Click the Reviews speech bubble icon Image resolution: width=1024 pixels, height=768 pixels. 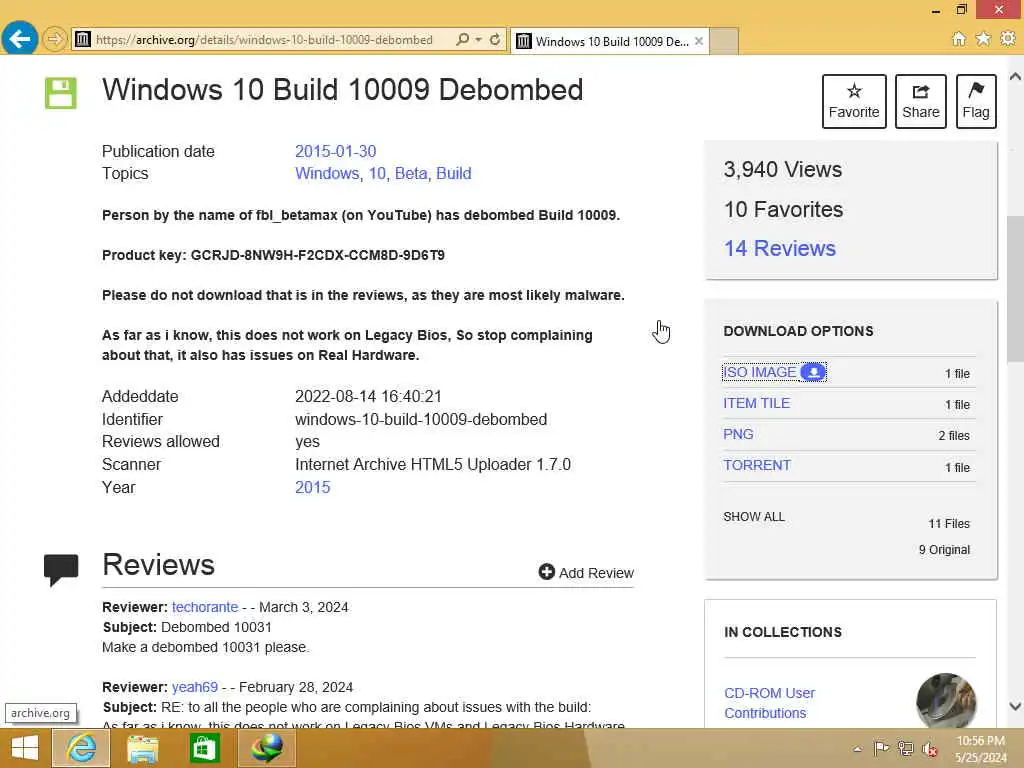[61, 570]
